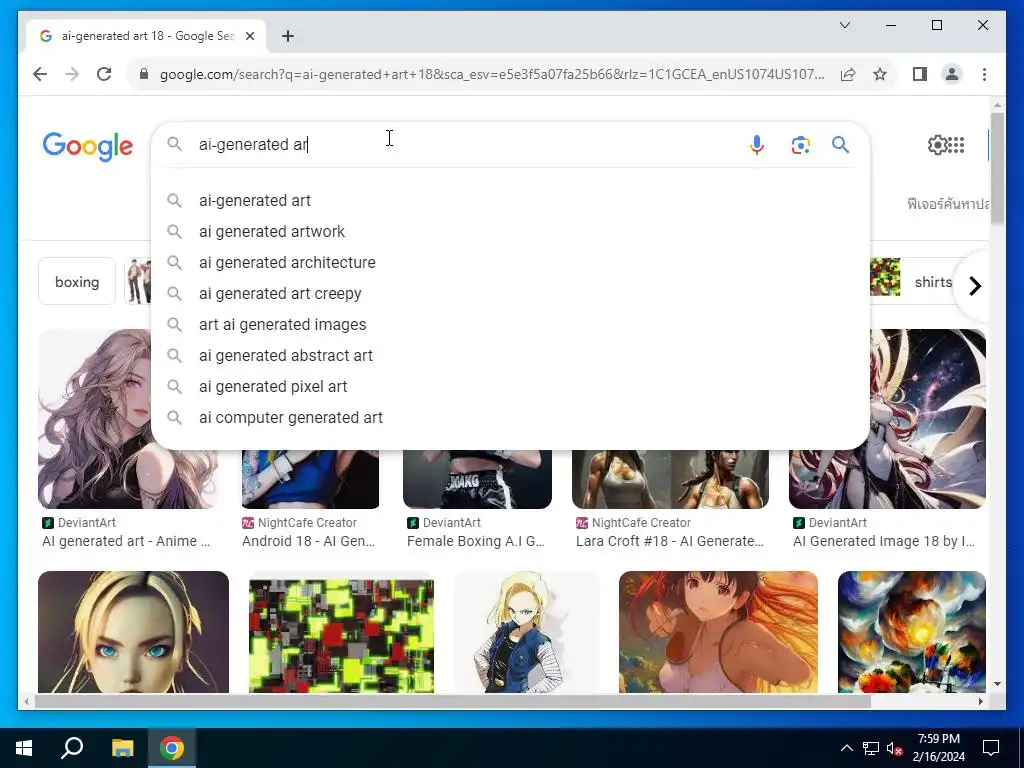Screen dimensions: 1024x768
Task: Open Chrome three-dot menu
Action: click(x=984, y=74)
